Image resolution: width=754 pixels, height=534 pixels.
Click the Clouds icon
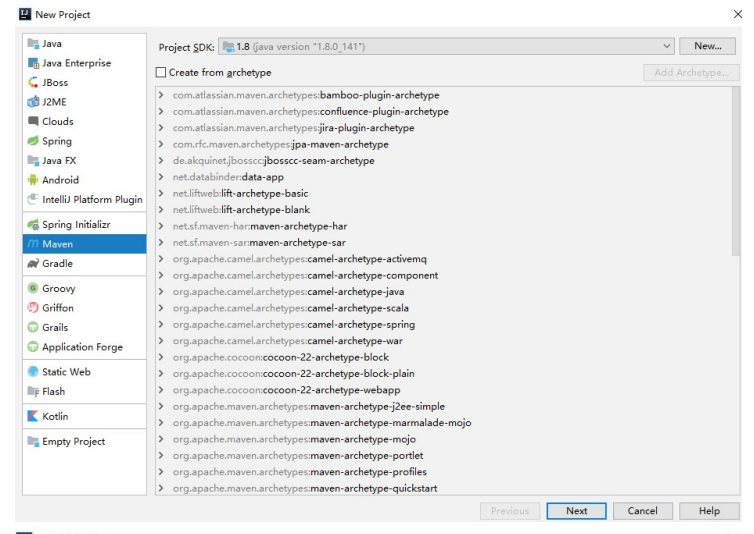tap(33, 121)
